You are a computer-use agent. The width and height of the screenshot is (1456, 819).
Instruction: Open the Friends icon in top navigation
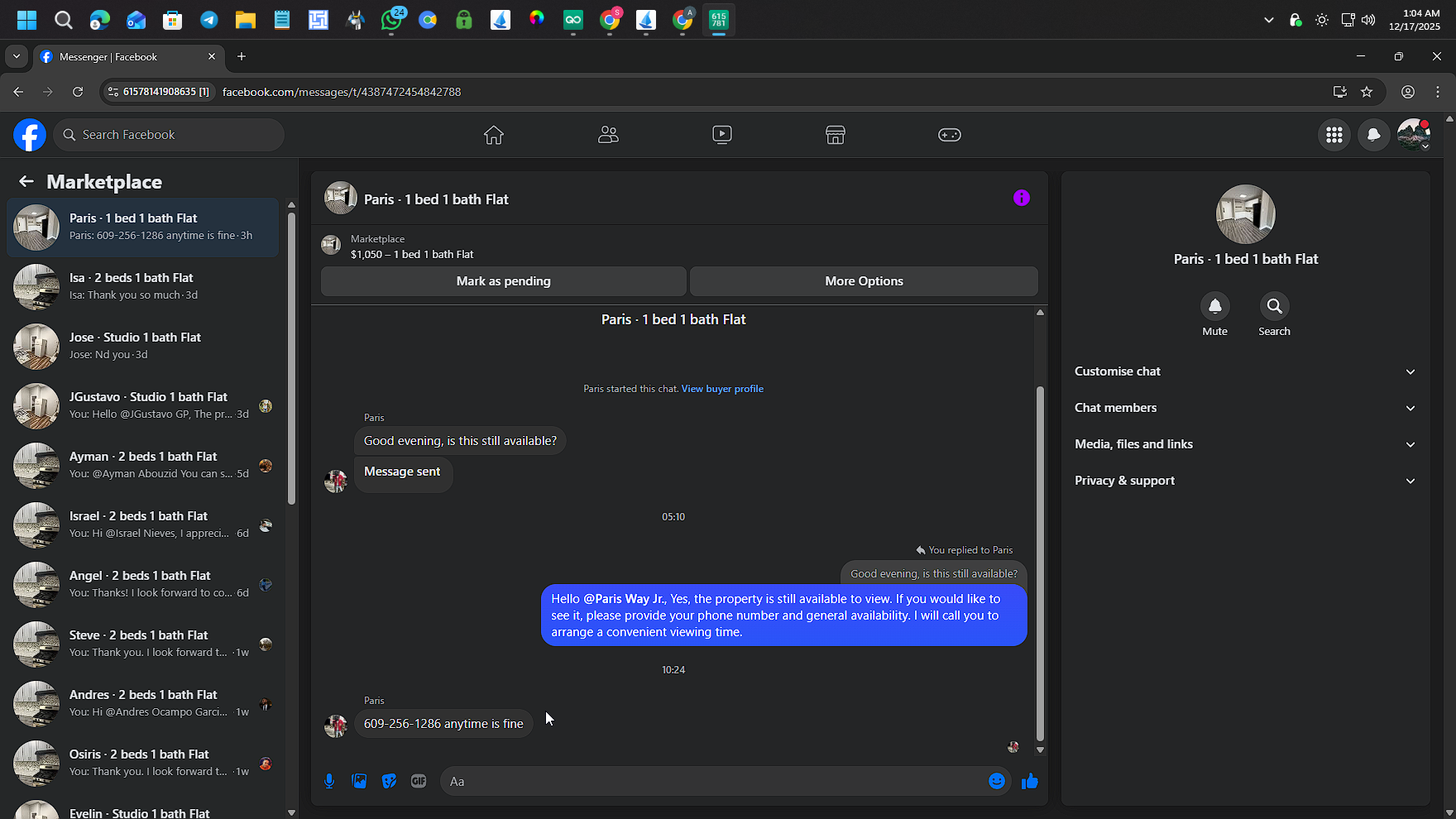point(608,135)
